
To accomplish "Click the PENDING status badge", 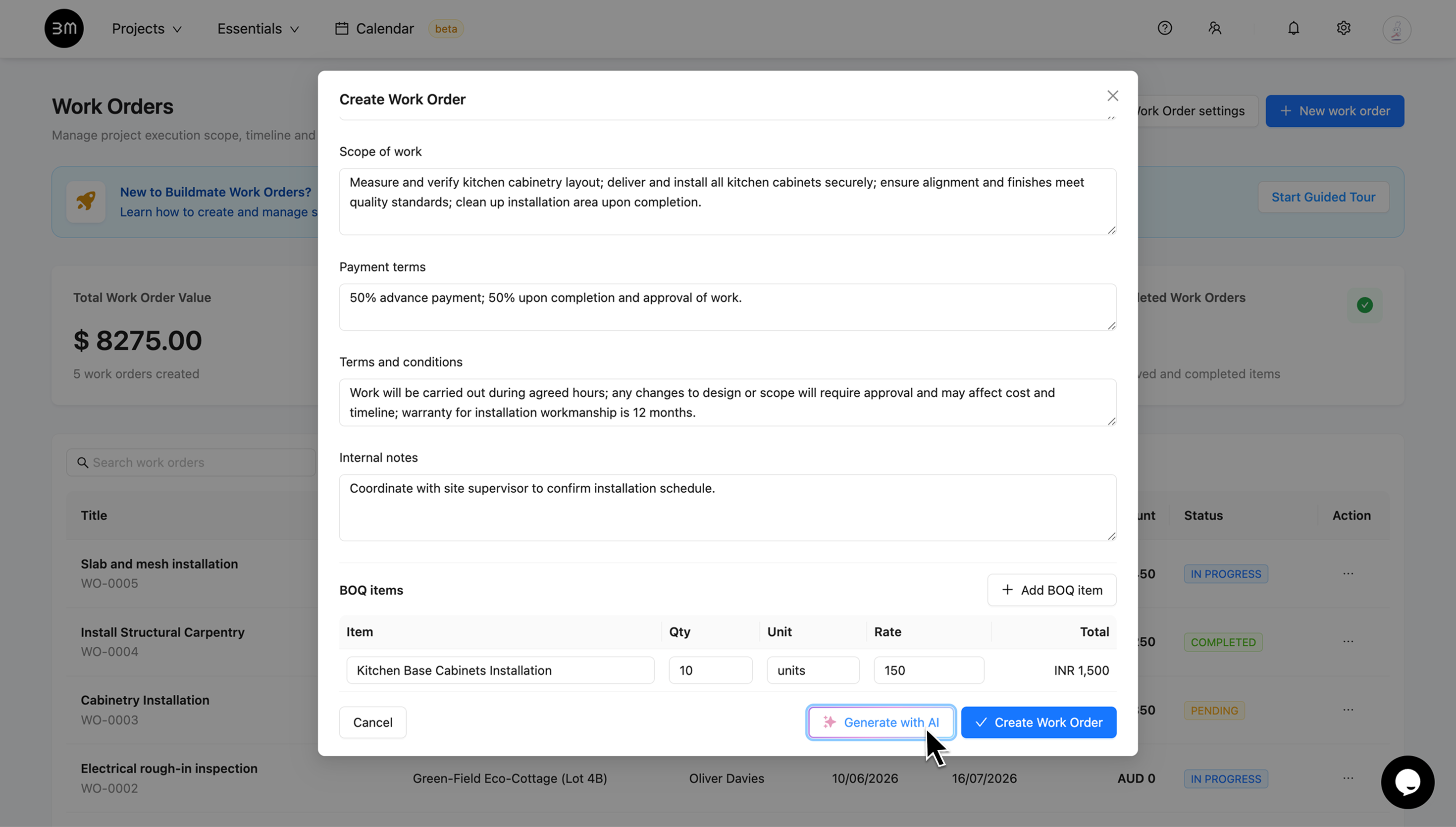I will click(1214, 710).
